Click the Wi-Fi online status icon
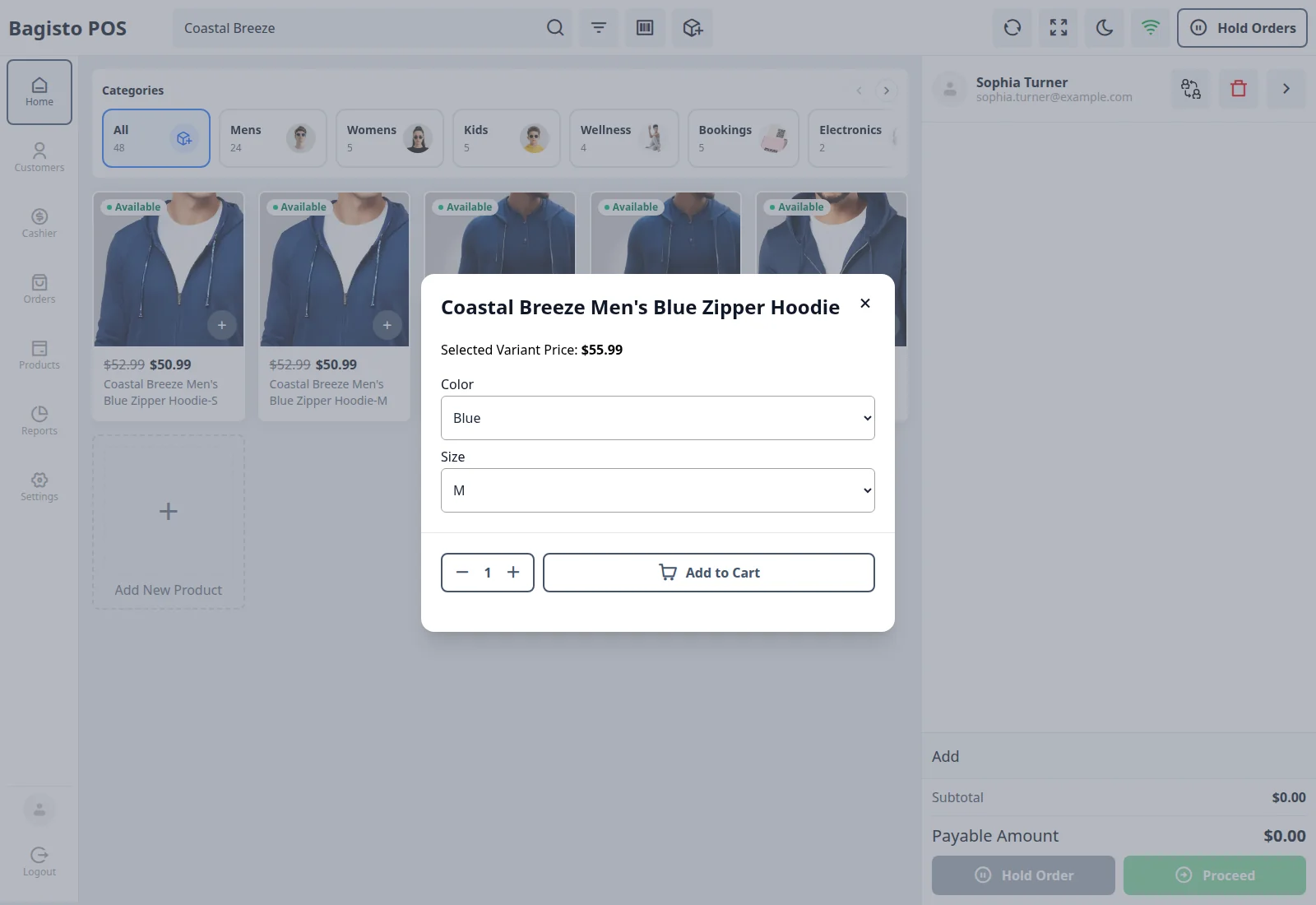1316x905 pixels. tap(1151, 28)
